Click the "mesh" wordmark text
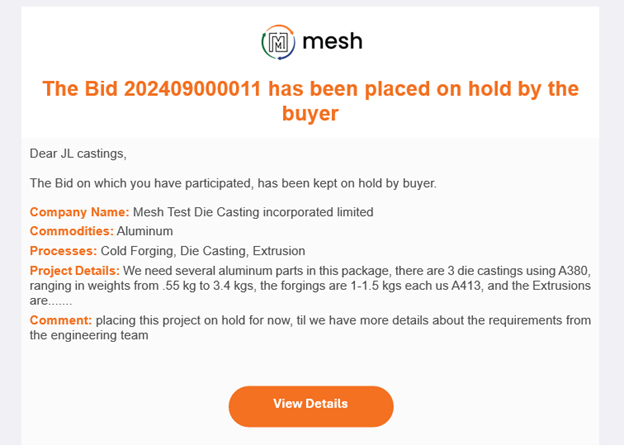Image resolution: width=624 pixels, height=445 pixels. [x=331, y=42]
